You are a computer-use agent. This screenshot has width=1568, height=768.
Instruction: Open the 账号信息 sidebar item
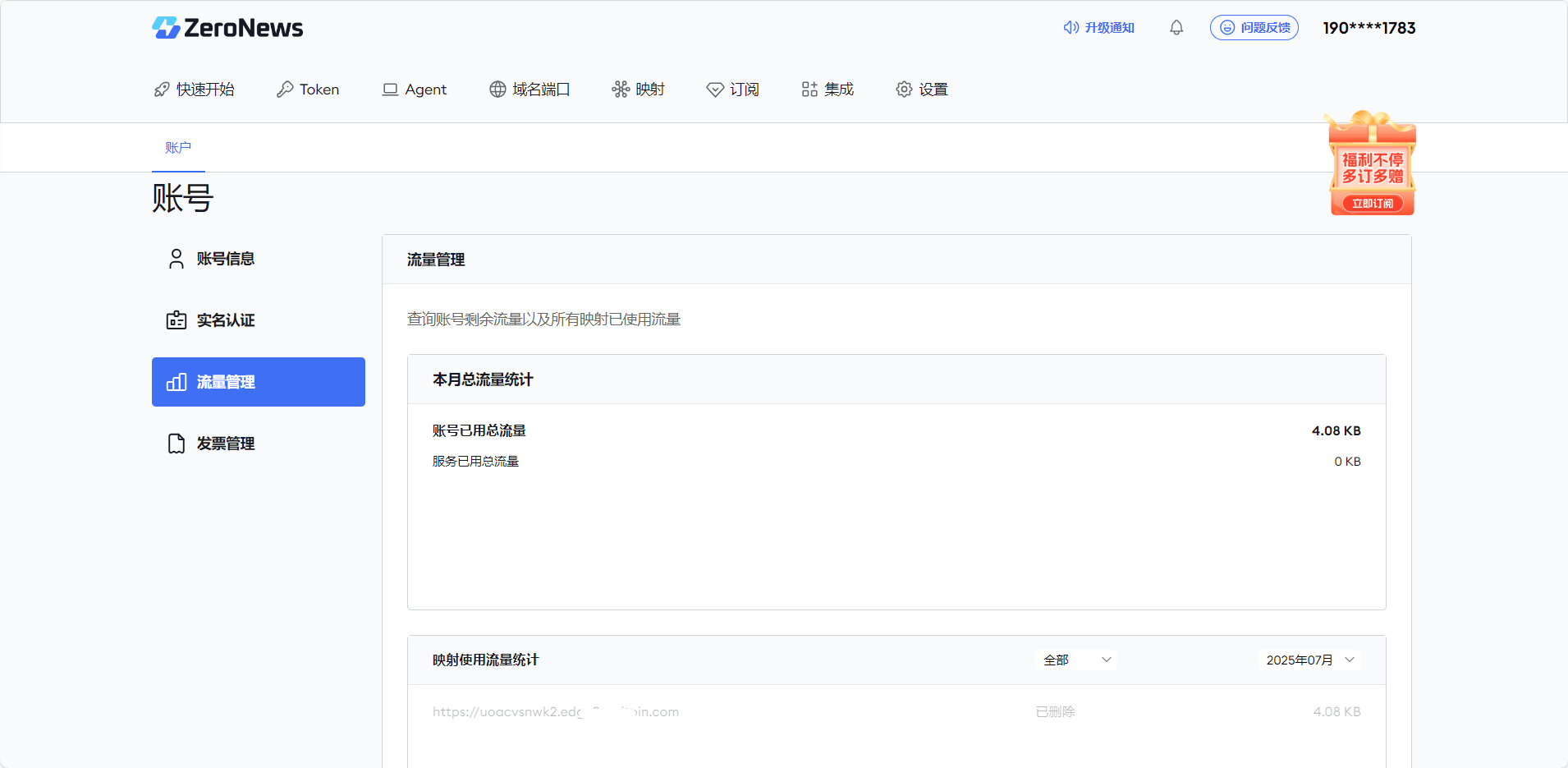point(259,259)
